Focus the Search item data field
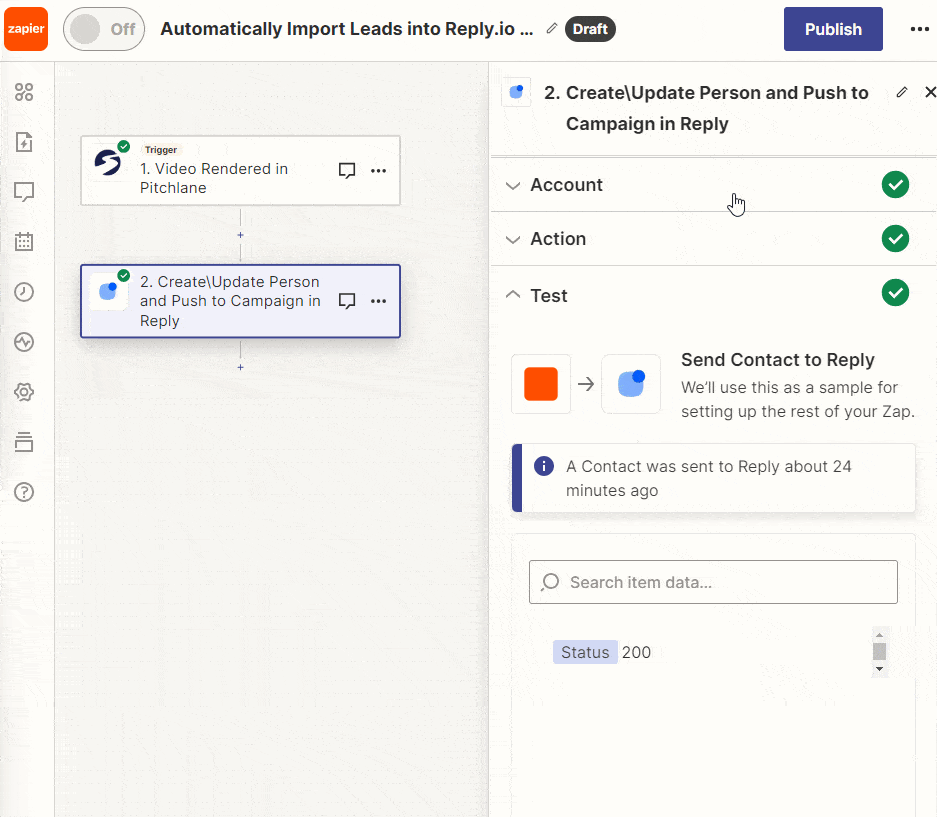The height and width of the screenshot is (817, 937). (x=713, y=582)
